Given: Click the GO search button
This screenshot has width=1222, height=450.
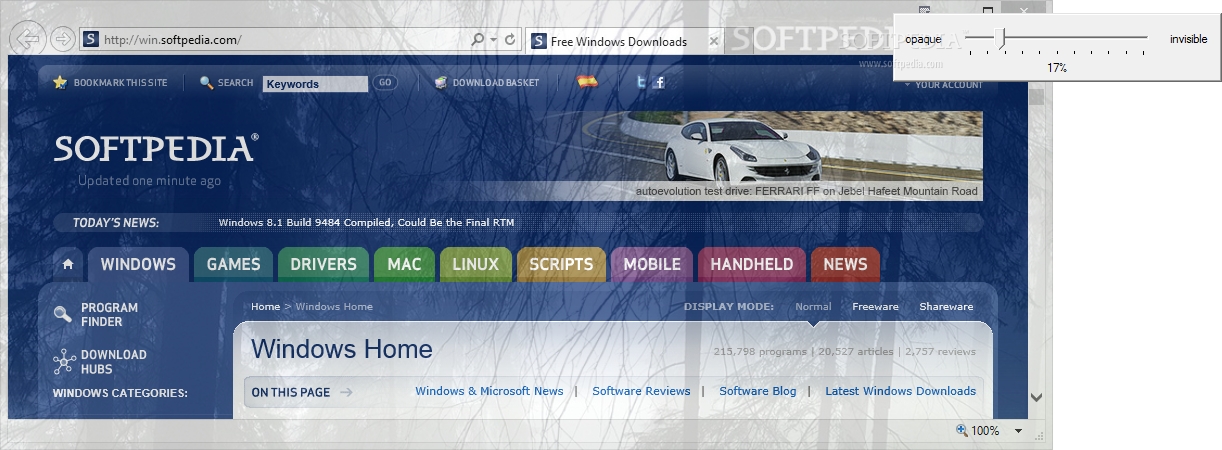Looking at the screenshot, I should point(385,83).
